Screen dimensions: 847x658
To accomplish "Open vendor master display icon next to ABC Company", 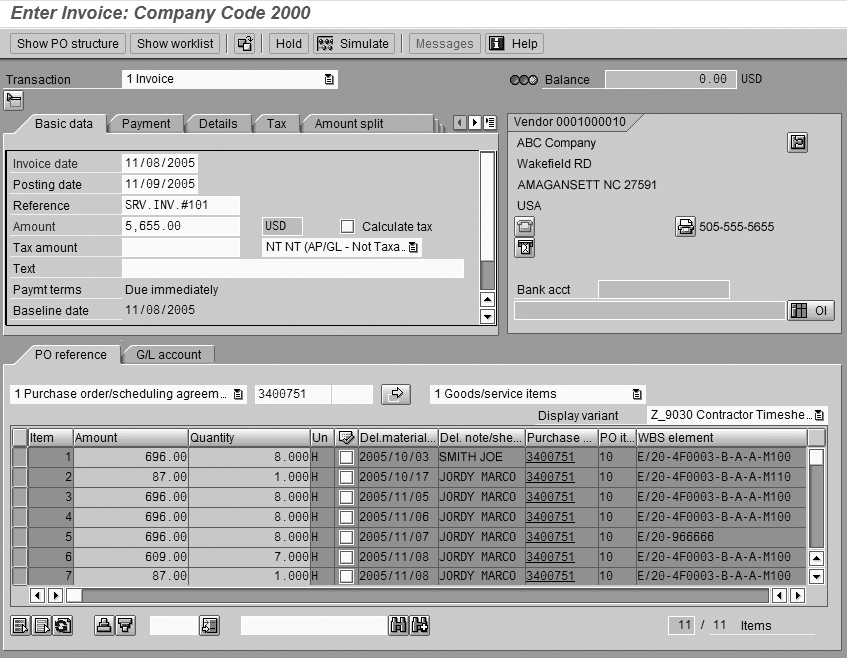I will tap(797, 143).
